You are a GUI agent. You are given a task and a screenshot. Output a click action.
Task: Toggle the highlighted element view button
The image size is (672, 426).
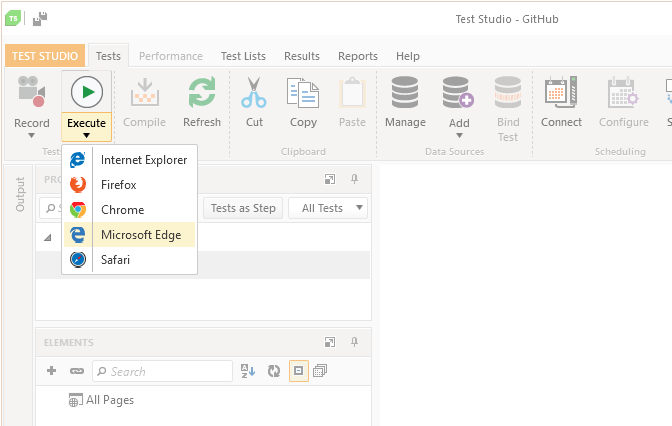click(299, 371)
